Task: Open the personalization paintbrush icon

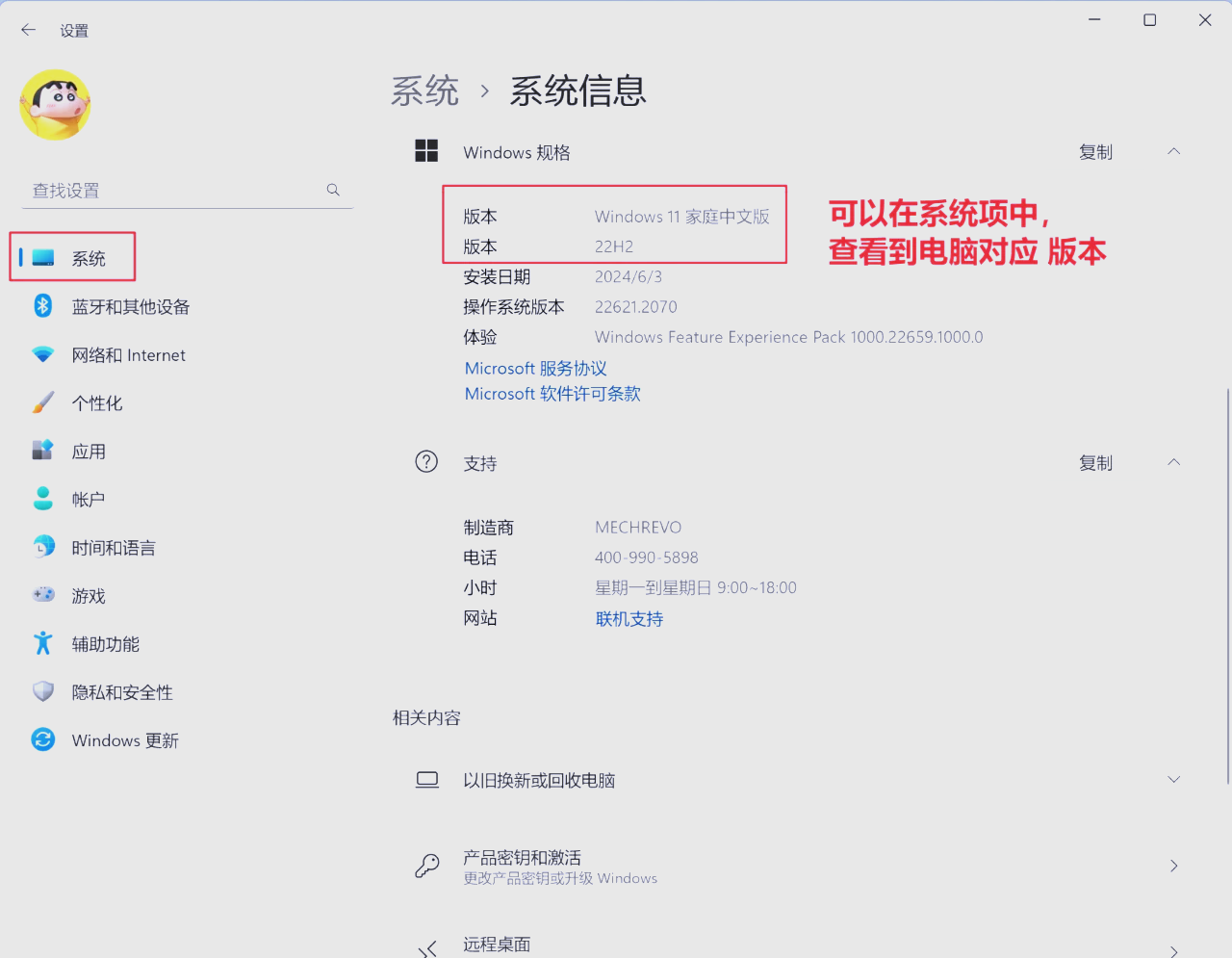Action: pyautogui.click(x=43, y=402)
